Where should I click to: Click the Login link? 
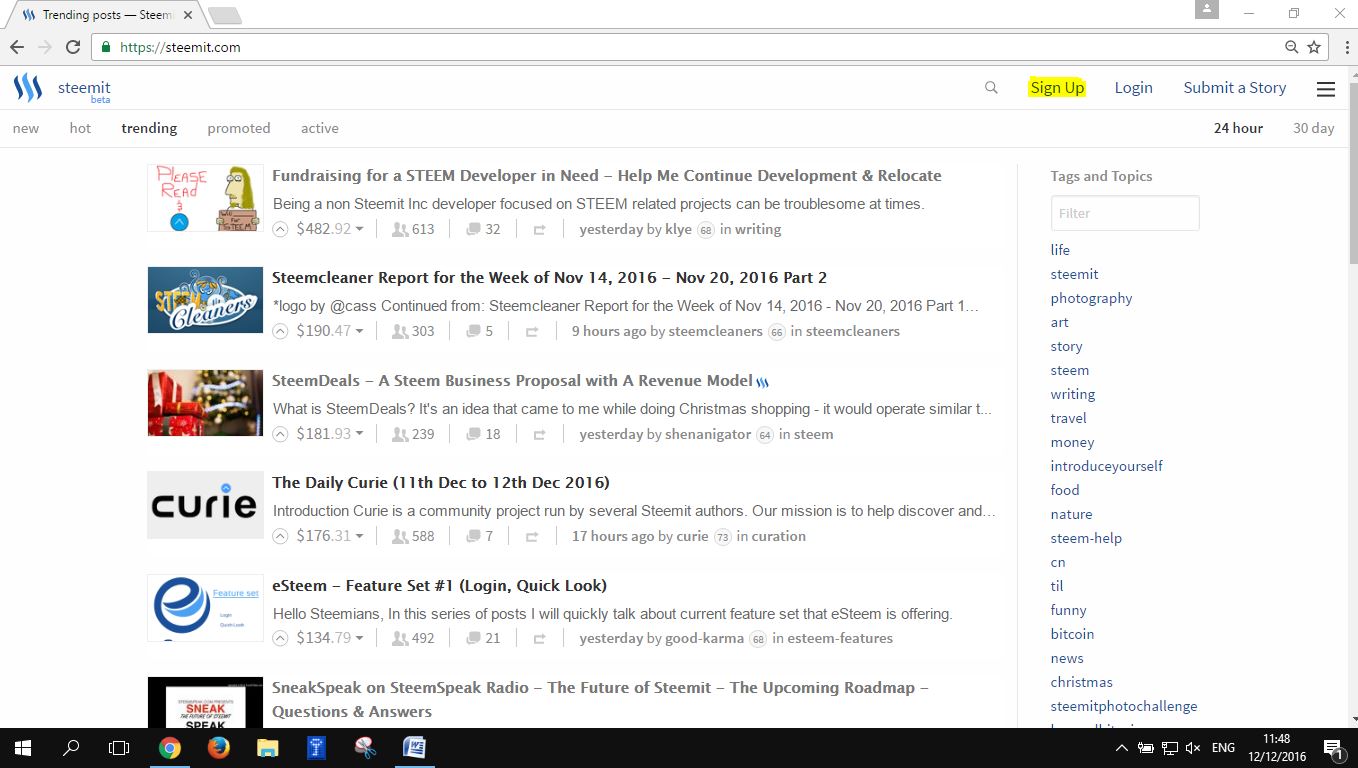[1134, 88]
